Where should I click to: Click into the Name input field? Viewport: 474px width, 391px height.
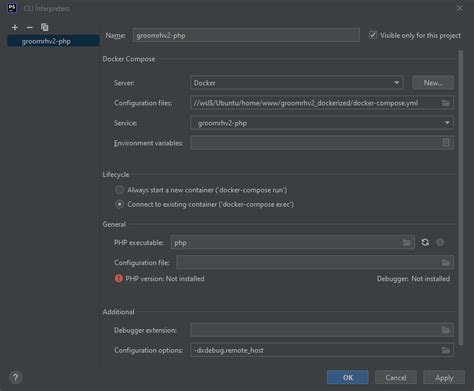point(246,35)
